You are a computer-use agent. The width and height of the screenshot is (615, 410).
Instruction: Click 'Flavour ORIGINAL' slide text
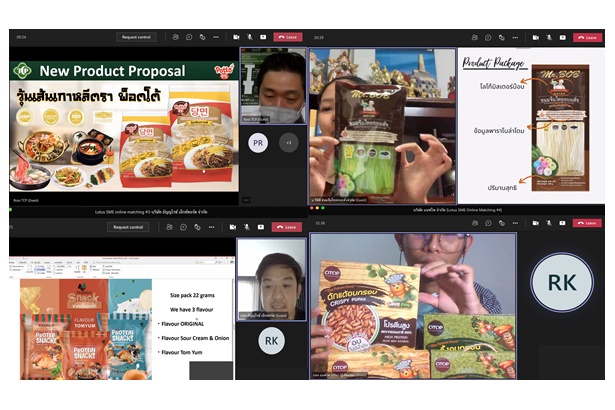click(183, 324)
